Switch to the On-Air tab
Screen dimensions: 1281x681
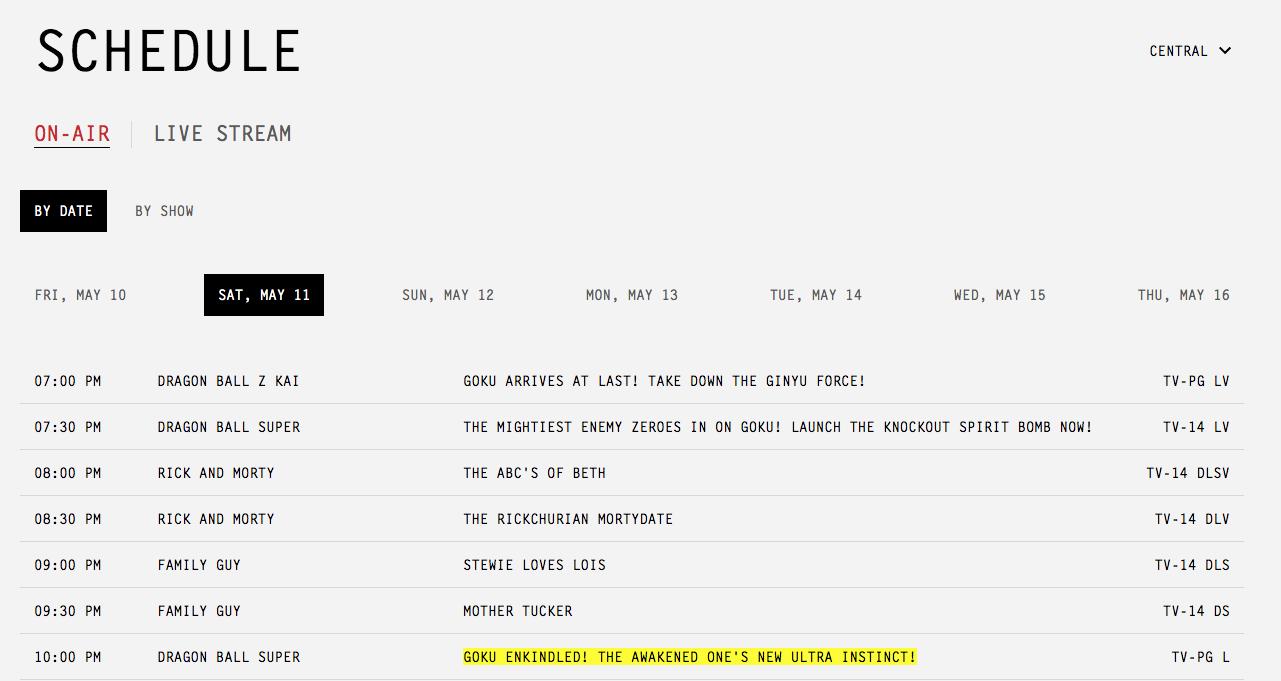coord(72,134)
